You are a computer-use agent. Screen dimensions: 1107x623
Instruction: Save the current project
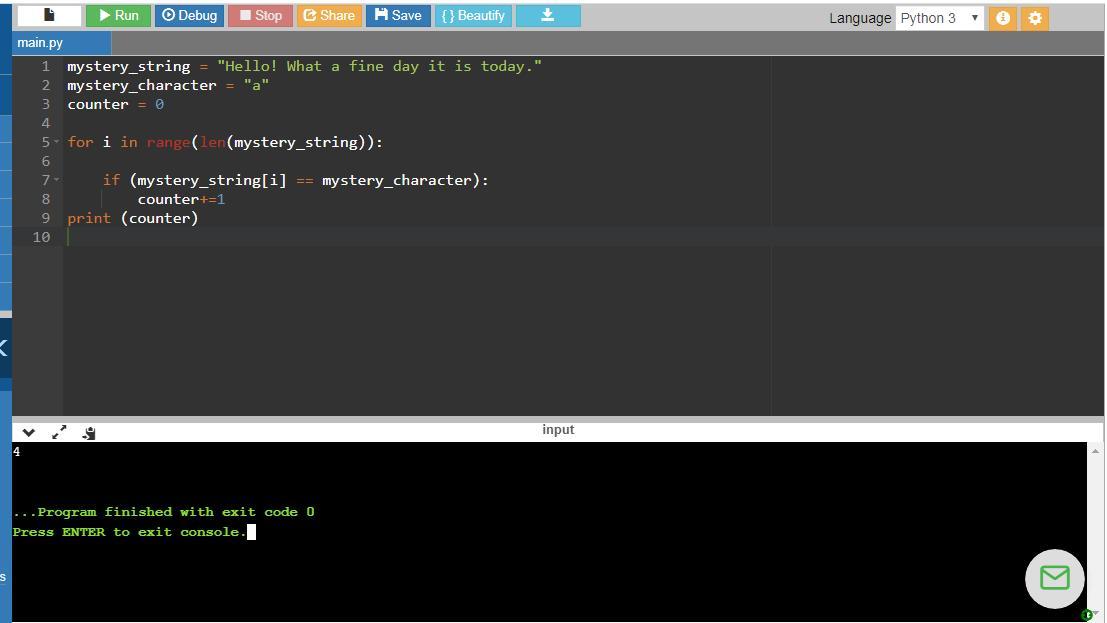tap(398, 16)
